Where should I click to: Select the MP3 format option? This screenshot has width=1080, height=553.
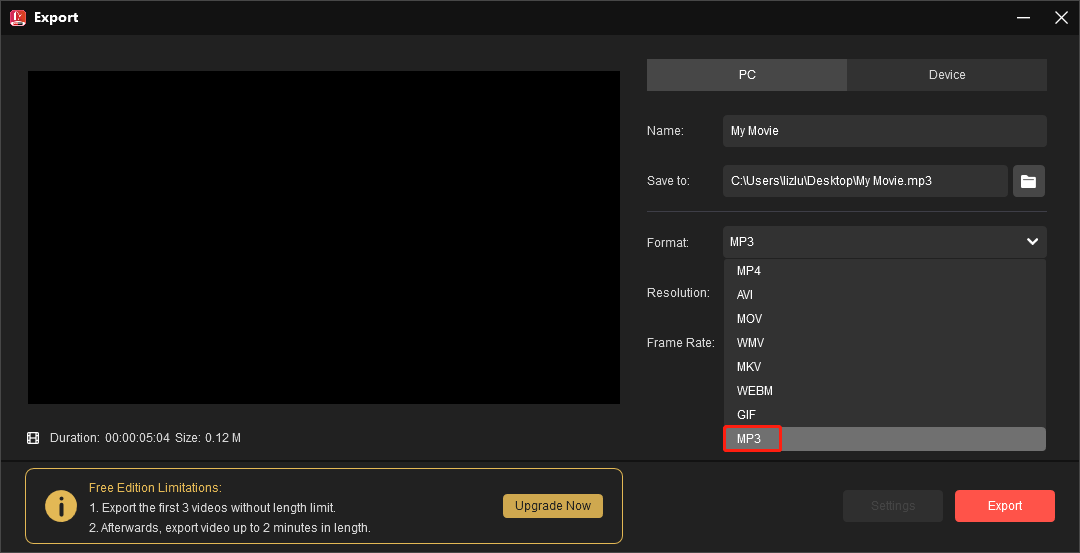point(884,439)
